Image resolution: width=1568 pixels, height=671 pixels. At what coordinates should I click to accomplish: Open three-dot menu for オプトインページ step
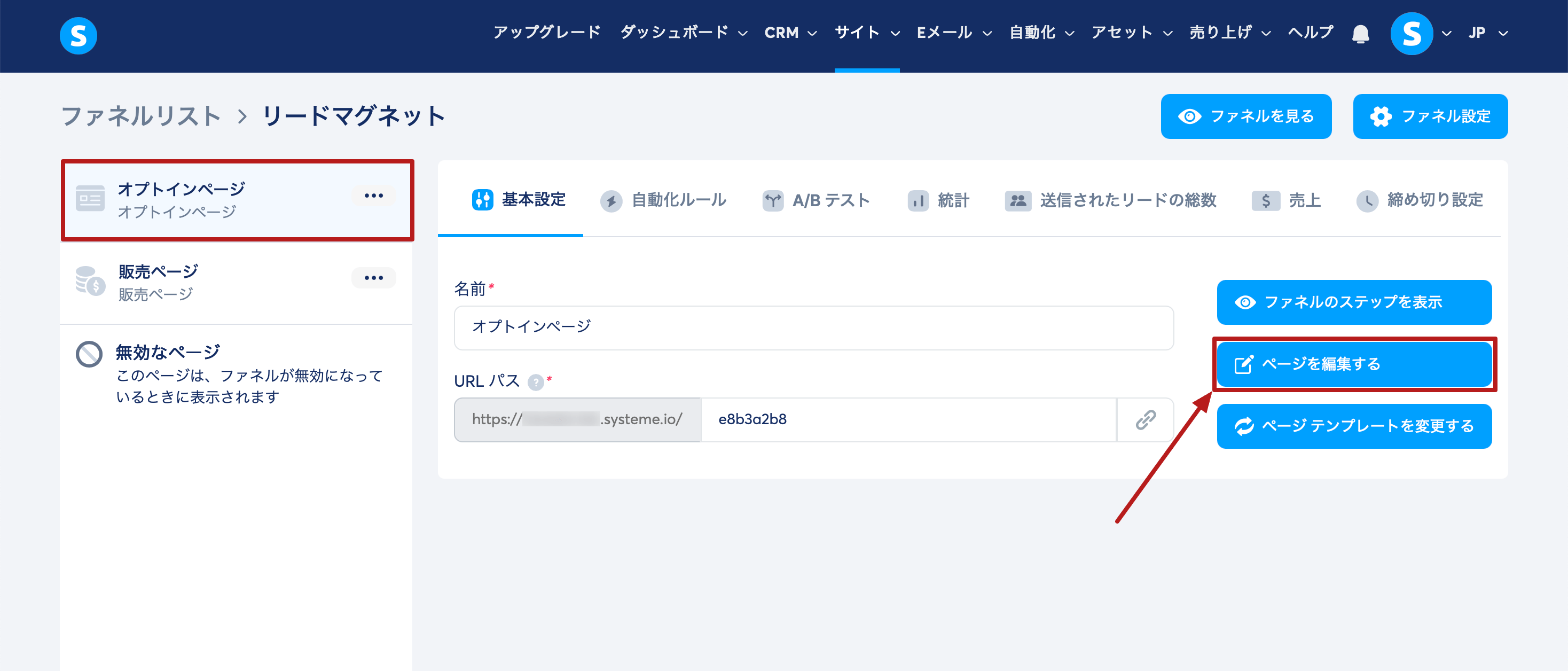[x=373, y=196]
